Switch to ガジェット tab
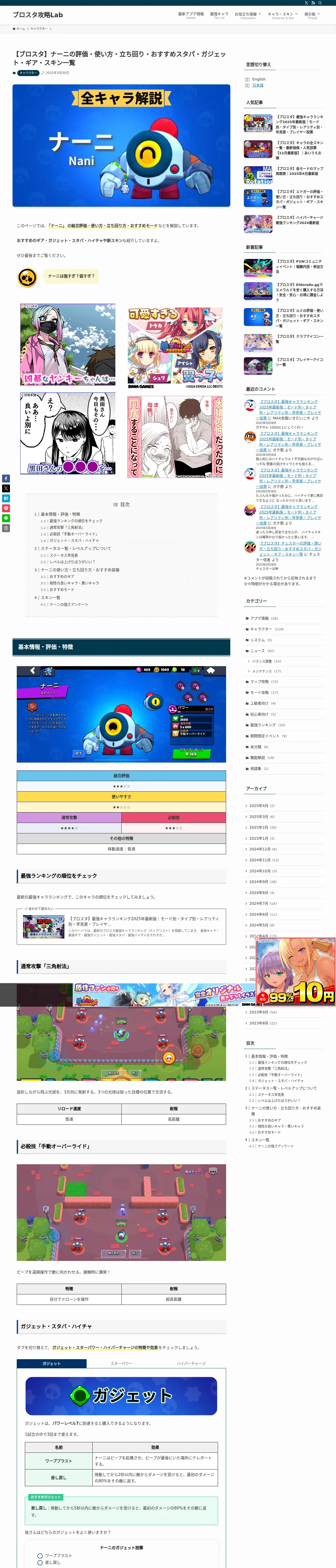336x1568 pixels. pyautogui.click(x=51, y=1363)
